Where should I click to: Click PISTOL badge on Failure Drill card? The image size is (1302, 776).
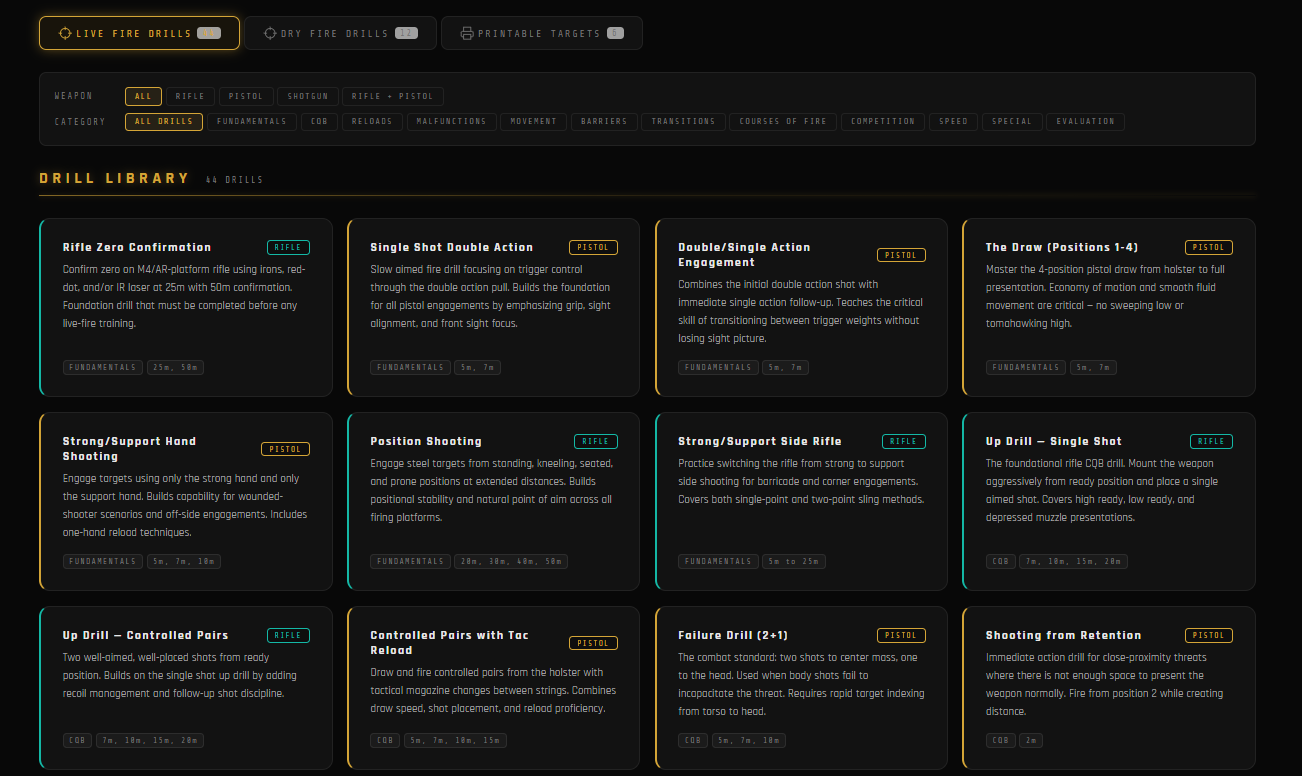coord(901,635)
